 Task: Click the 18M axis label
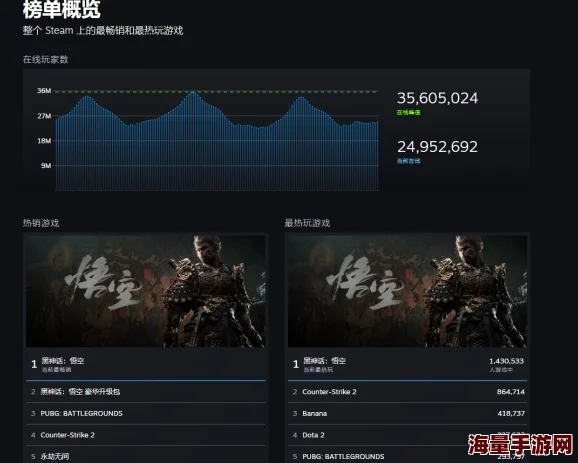(x=44, y=140)
